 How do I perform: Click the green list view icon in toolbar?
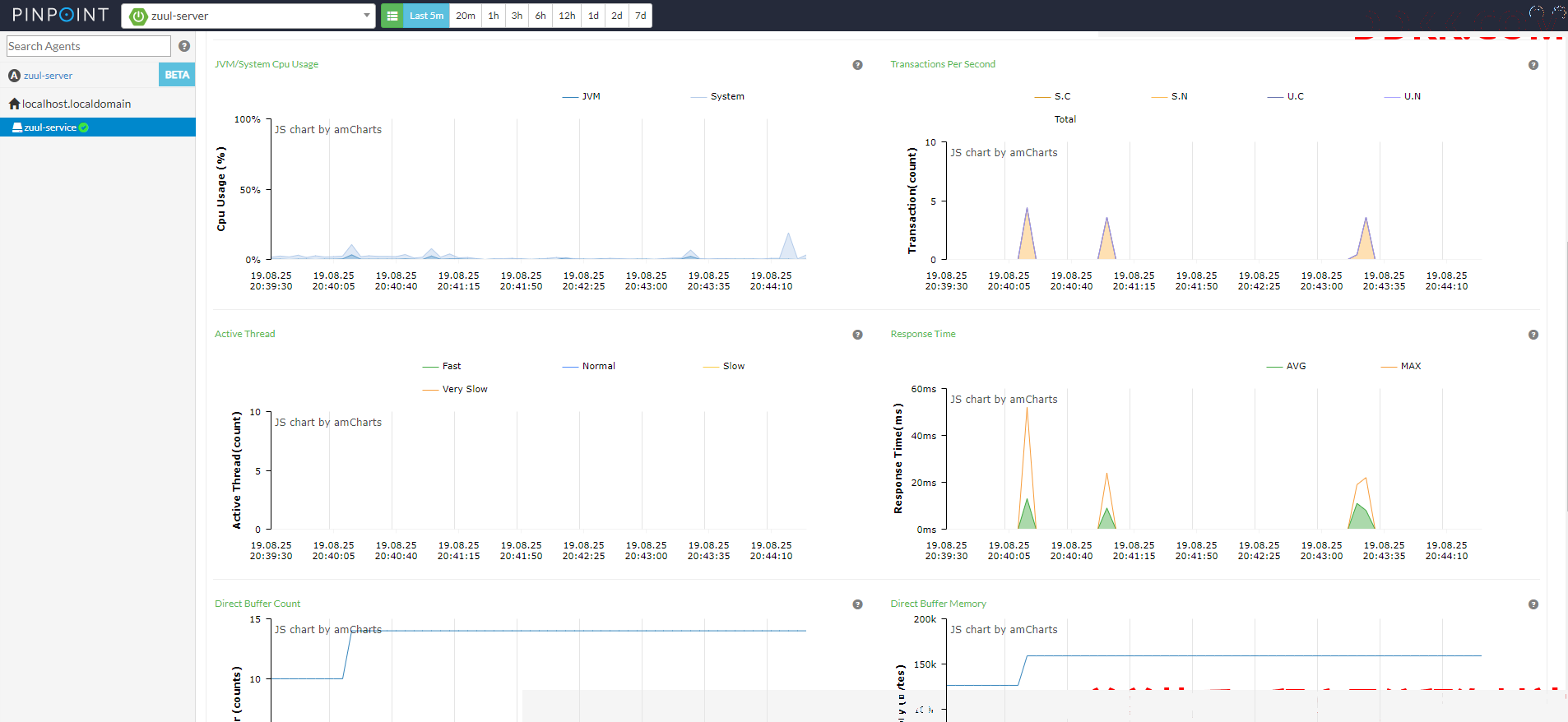(392, 16)
